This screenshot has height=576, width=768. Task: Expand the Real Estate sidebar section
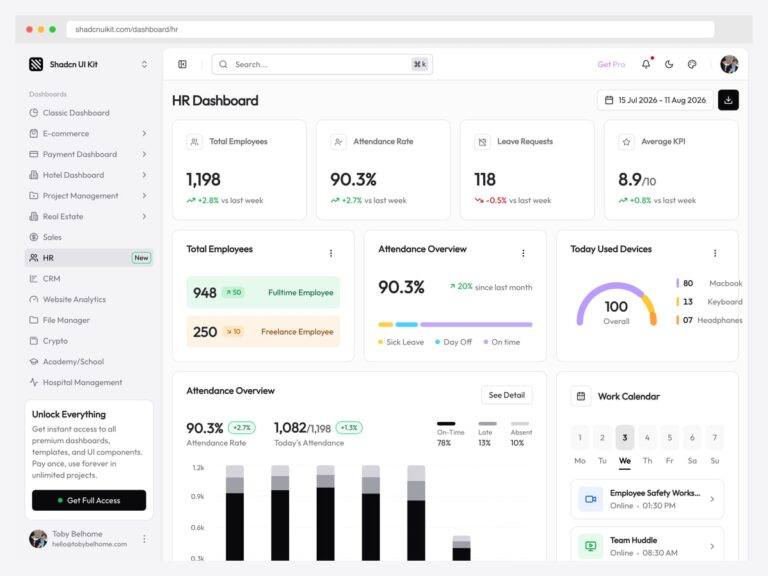(89, 216)
